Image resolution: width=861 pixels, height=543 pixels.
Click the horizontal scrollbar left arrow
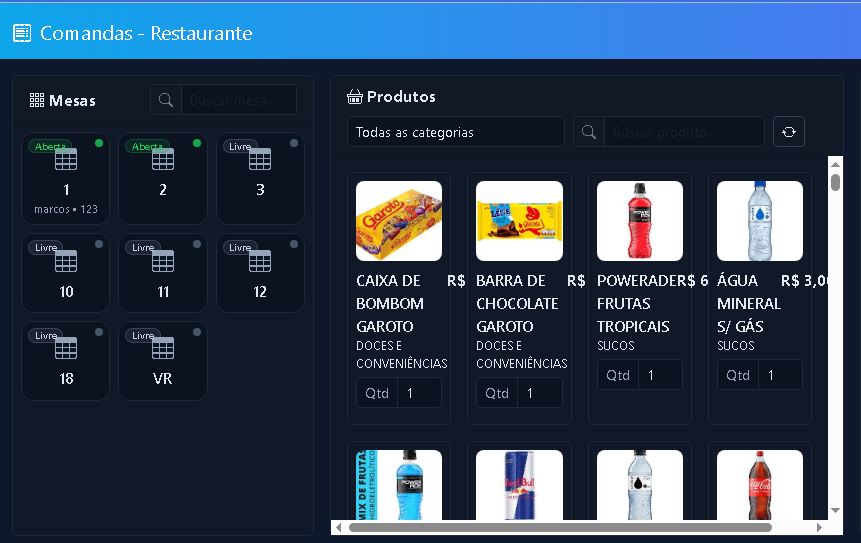[x=339, y=528]
